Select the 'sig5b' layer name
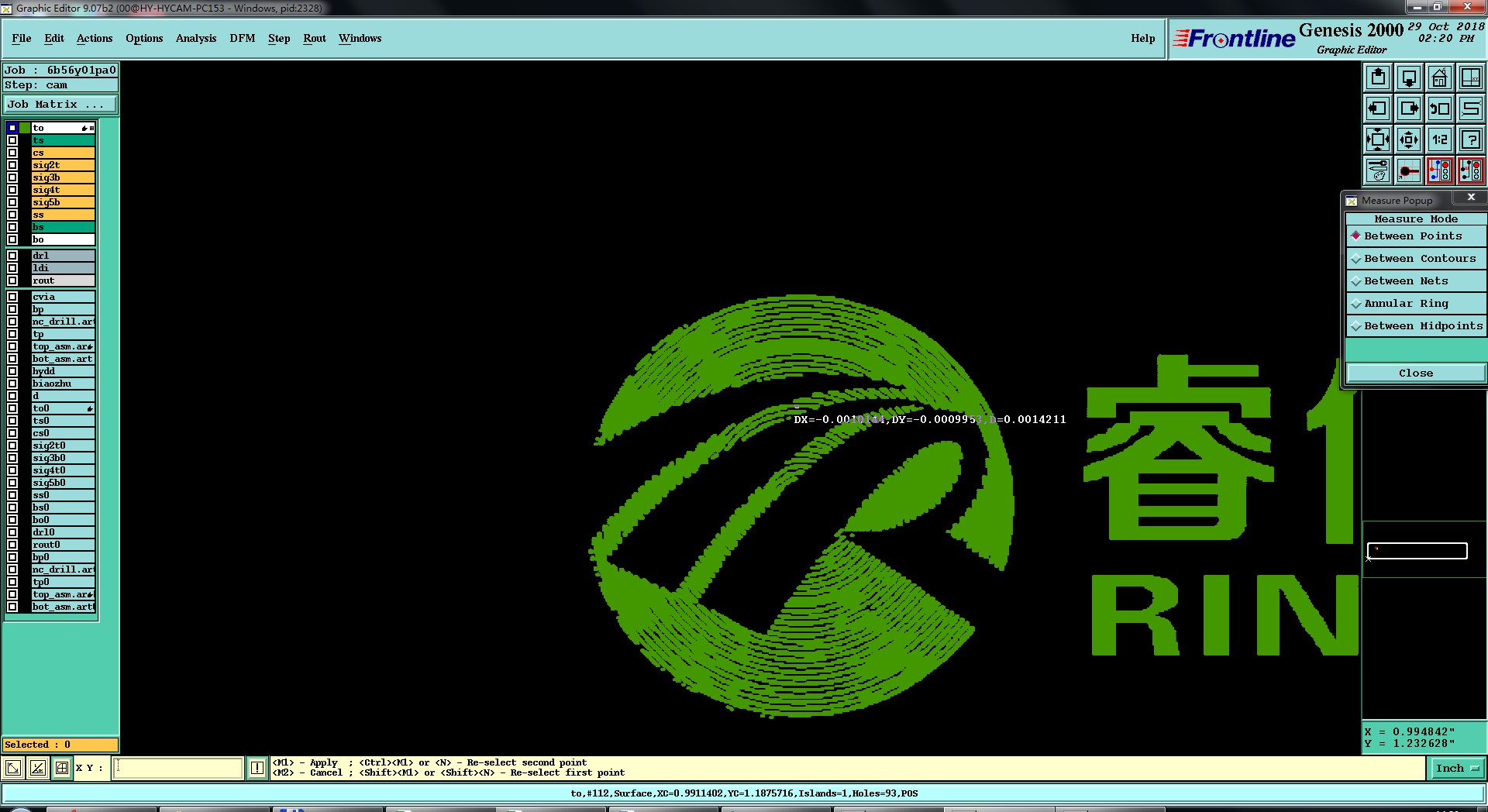The image size is (1488, 812). pos(63,202)
